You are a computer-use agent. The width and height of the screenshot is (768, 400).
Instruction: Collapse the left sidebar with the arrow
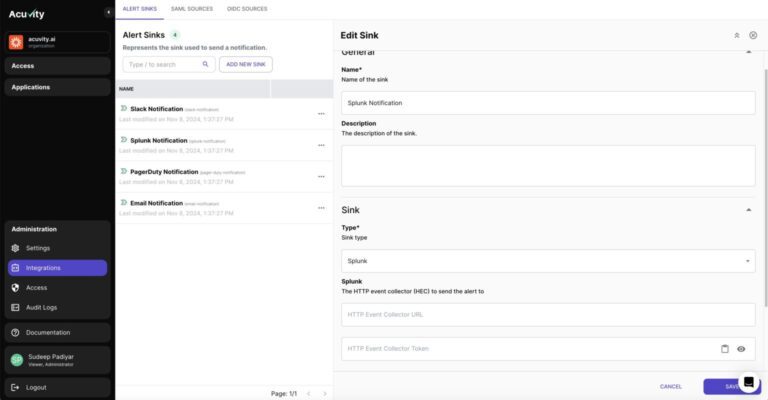107,12
